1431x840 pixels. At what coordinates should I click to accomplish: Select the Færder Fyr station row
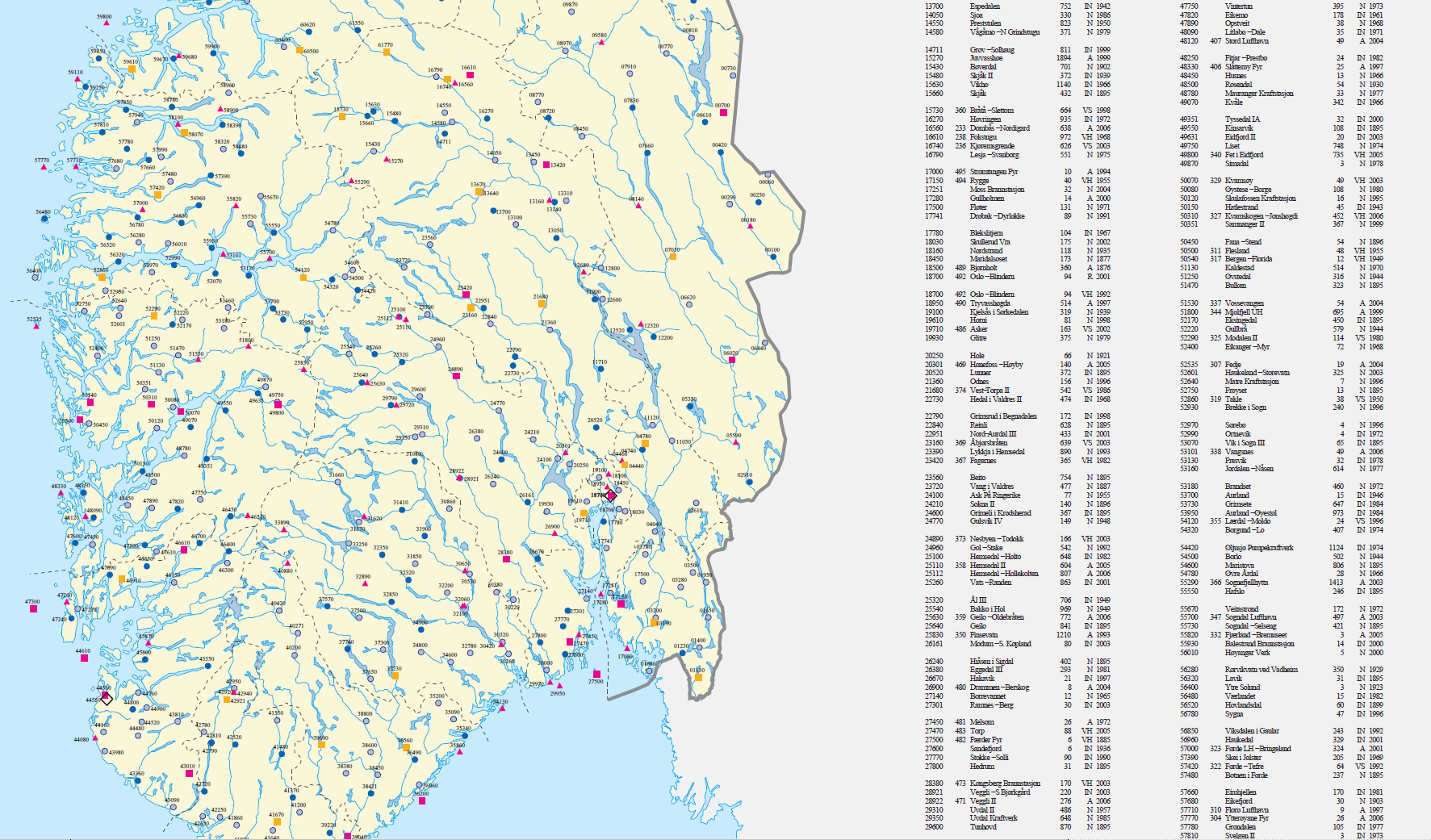[x=1018, y=740]
